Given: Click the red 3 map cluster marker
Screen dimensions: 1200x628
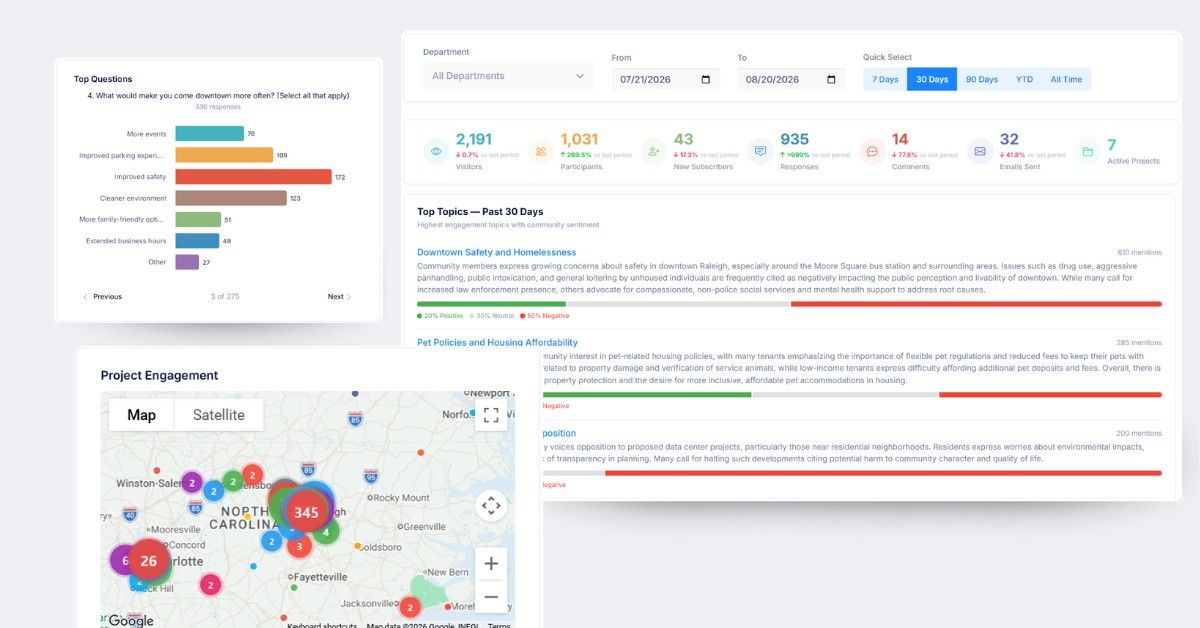Looking at the screenshot, I should (x=298, y=546).
